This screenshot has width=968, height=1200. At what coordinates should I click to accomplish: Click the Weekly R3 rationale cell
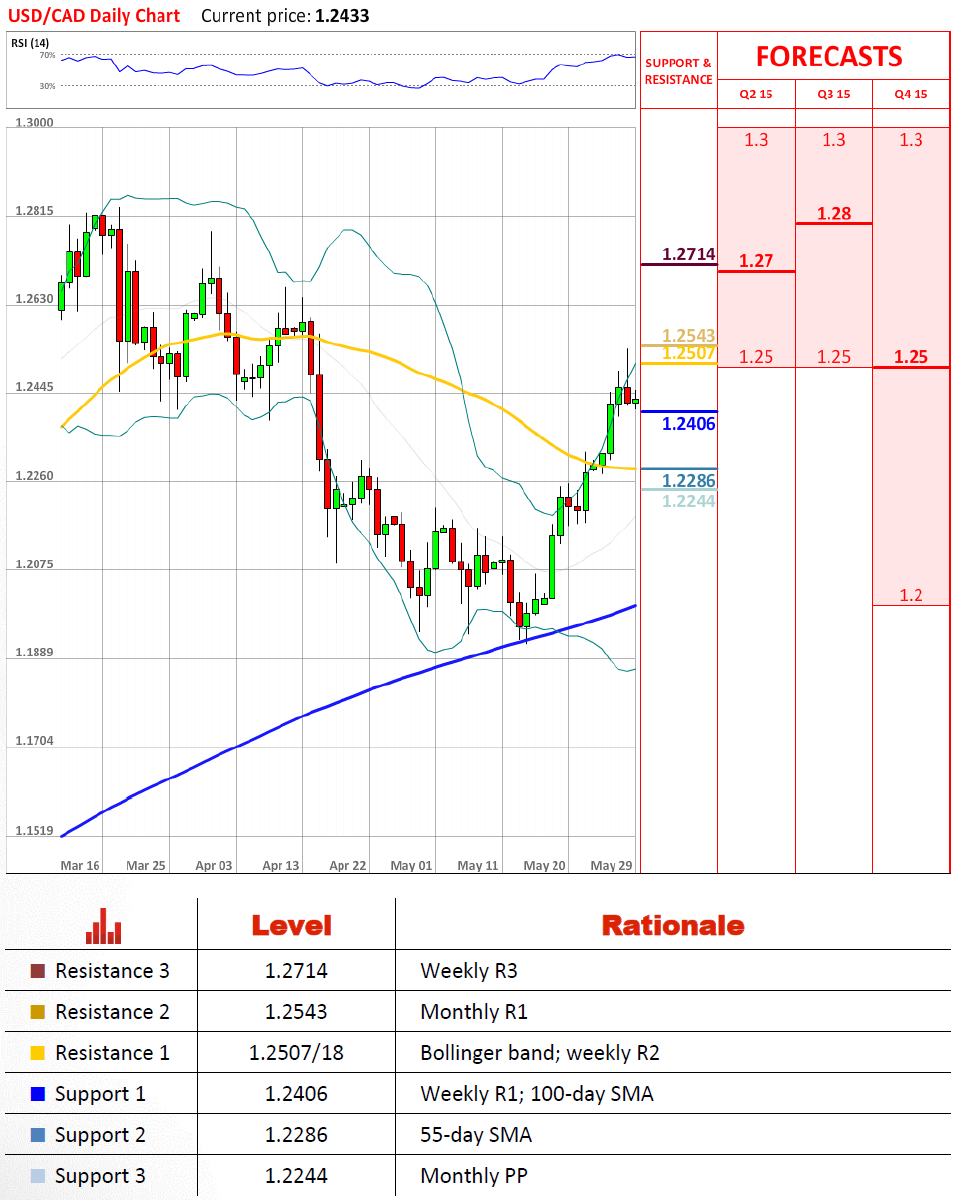(469, 971)
